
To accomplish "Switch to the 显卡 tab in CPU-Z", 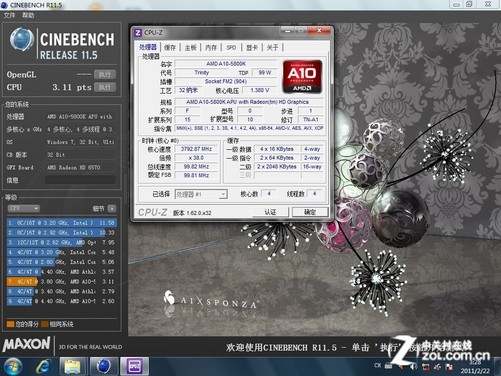I will click(252, 48).
